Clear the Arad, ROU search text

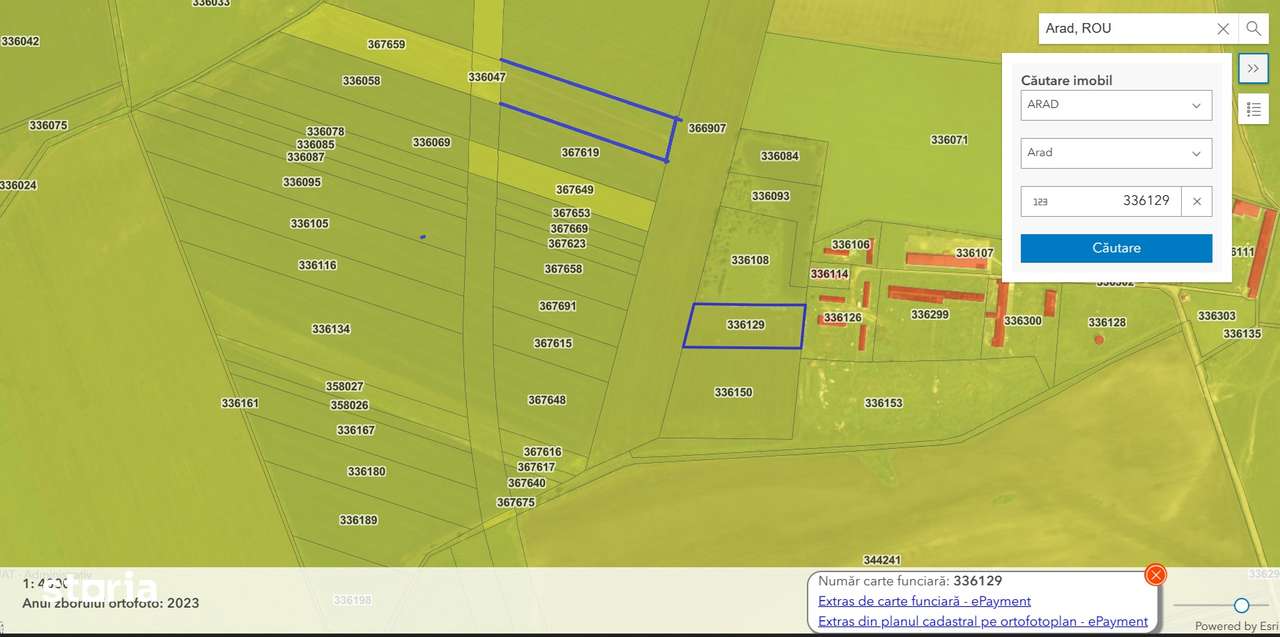tap(1223, 29)
